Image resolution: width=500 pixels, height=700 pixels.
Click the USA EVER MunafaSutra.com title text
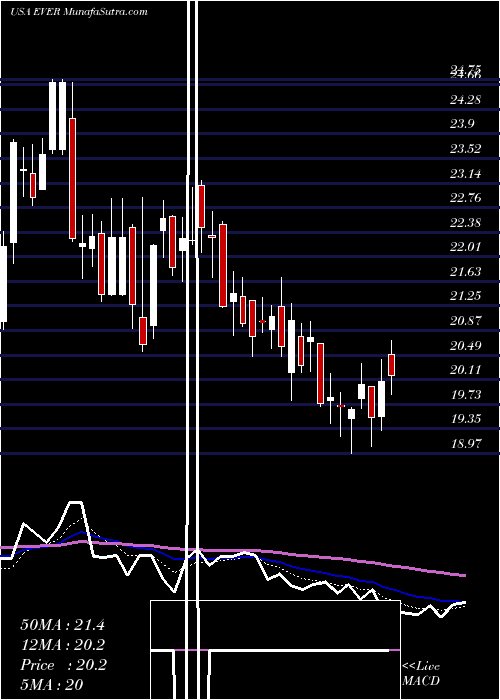[79, 12]
